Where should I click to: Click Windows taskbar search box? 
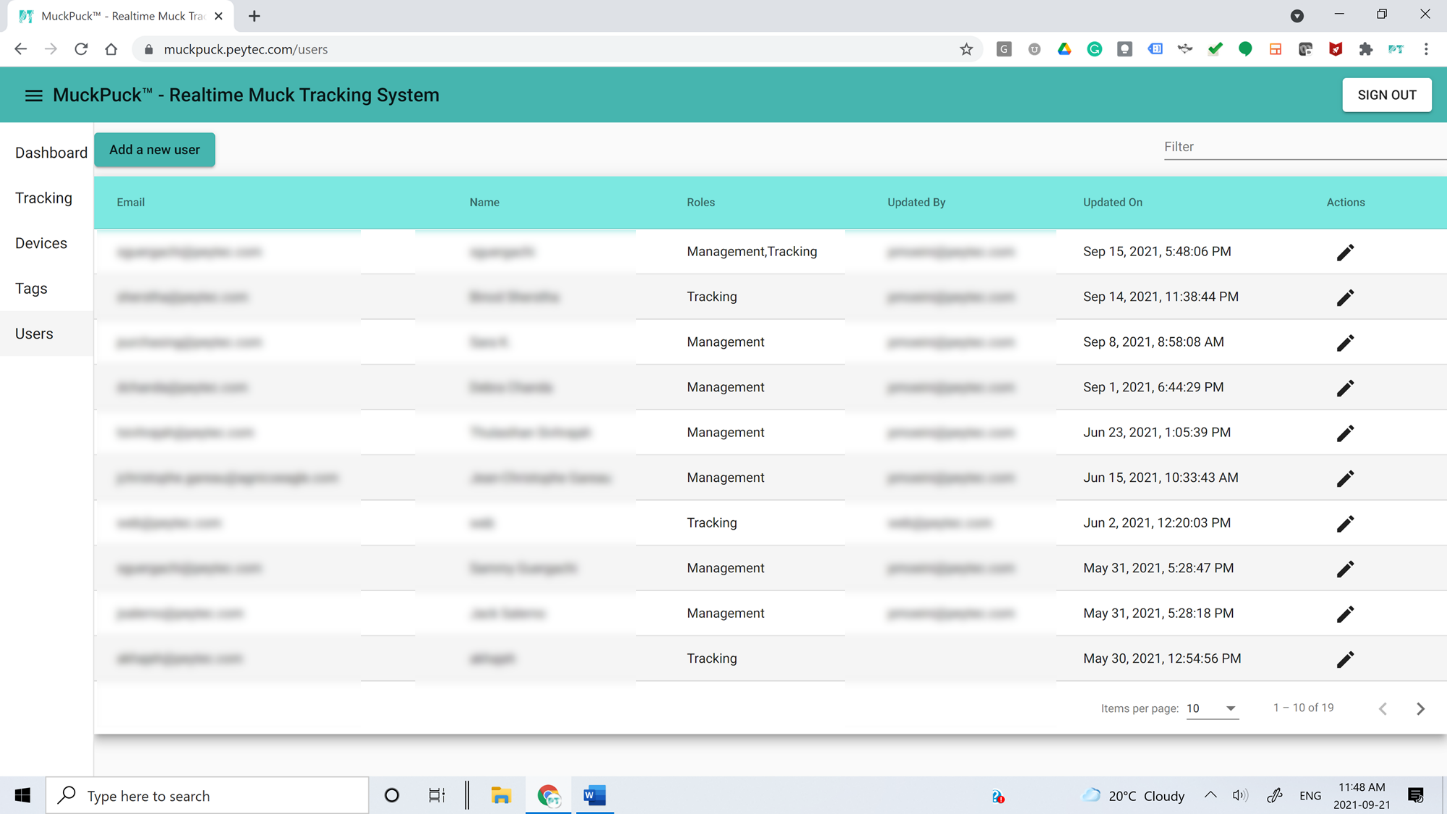(207, 796)
